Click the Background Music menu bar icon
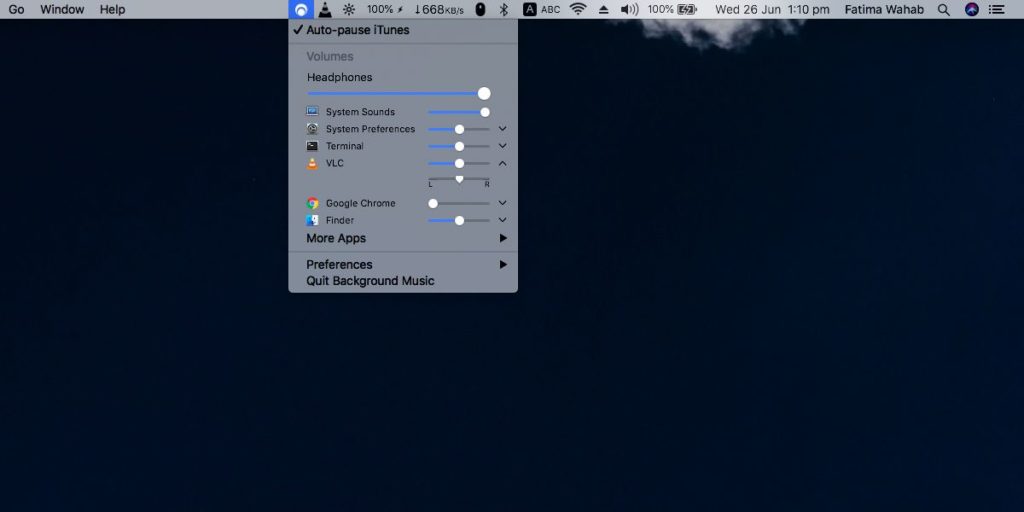Image resolution: width=1024 pixels, height=512 pixels. (301, 9)
